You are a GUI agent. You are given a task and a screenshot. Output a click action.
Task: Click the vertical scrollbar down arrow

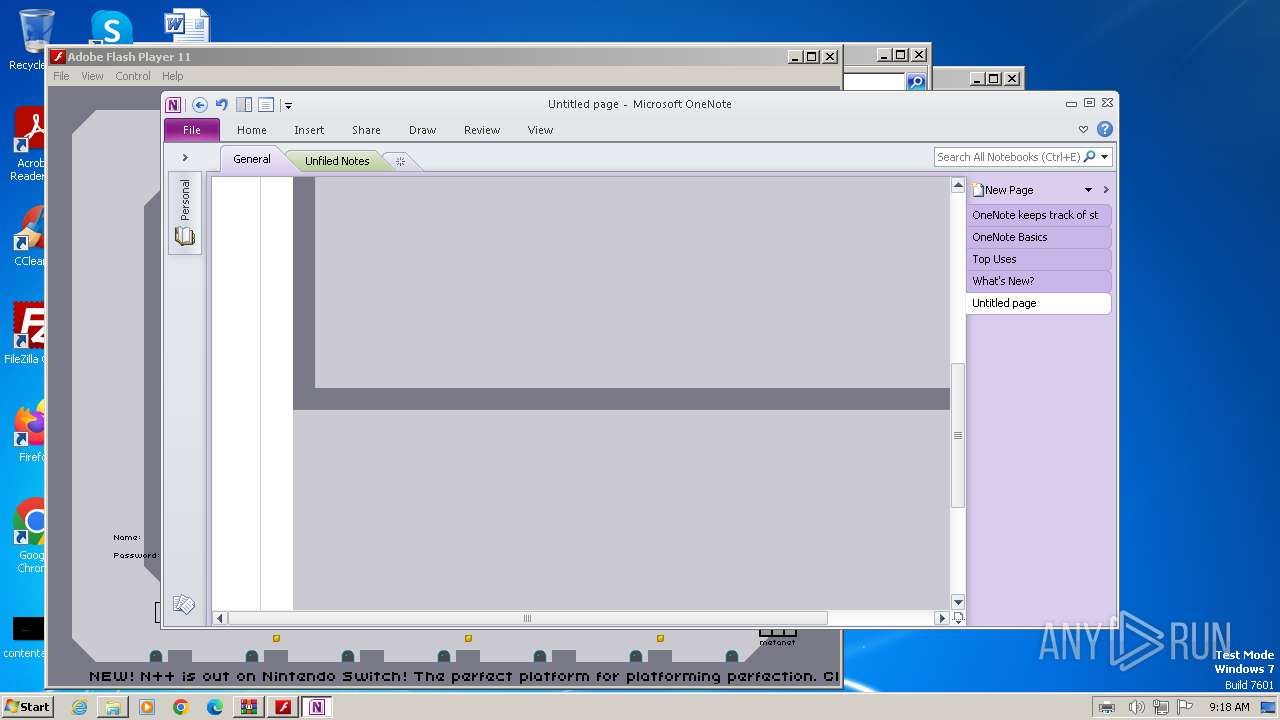[x=958, y=602]
